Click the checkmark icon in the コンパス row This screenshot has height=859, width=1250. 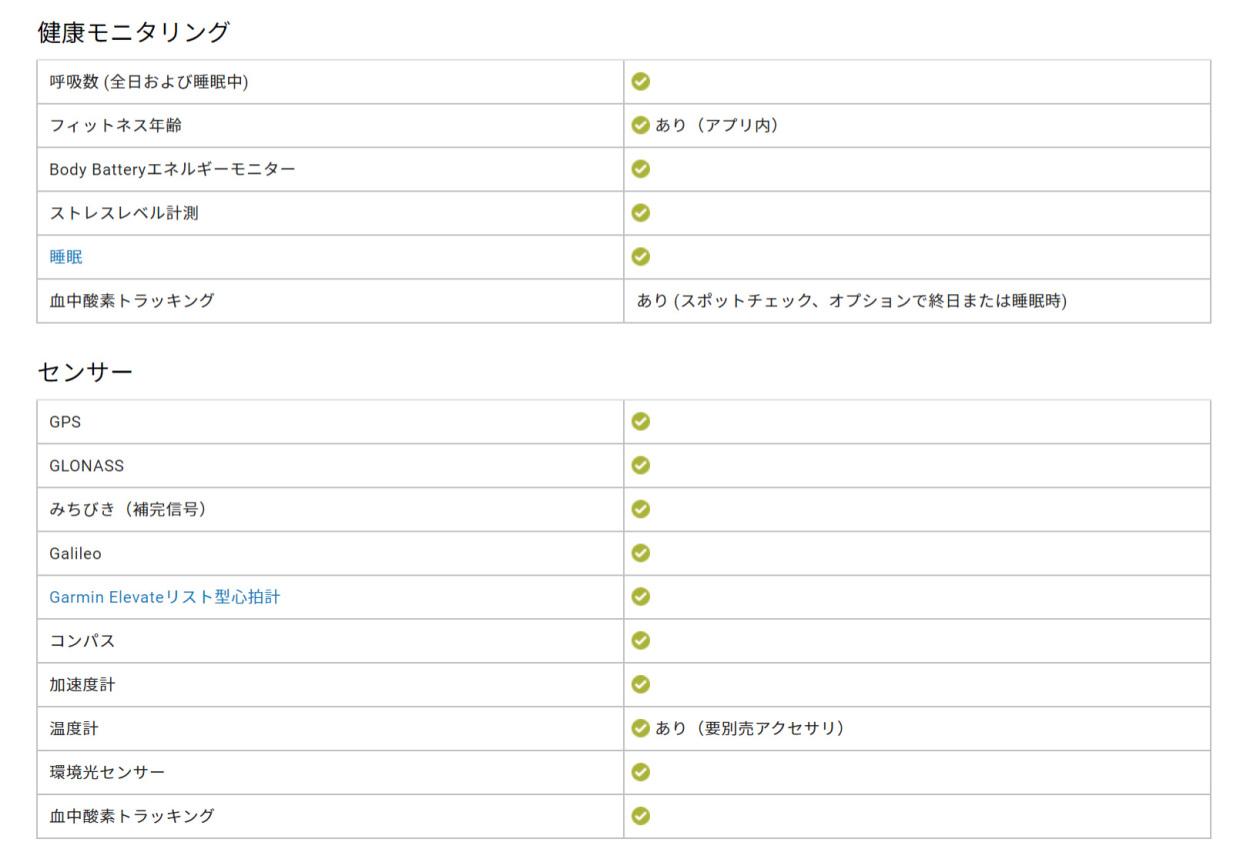[641, 640]
